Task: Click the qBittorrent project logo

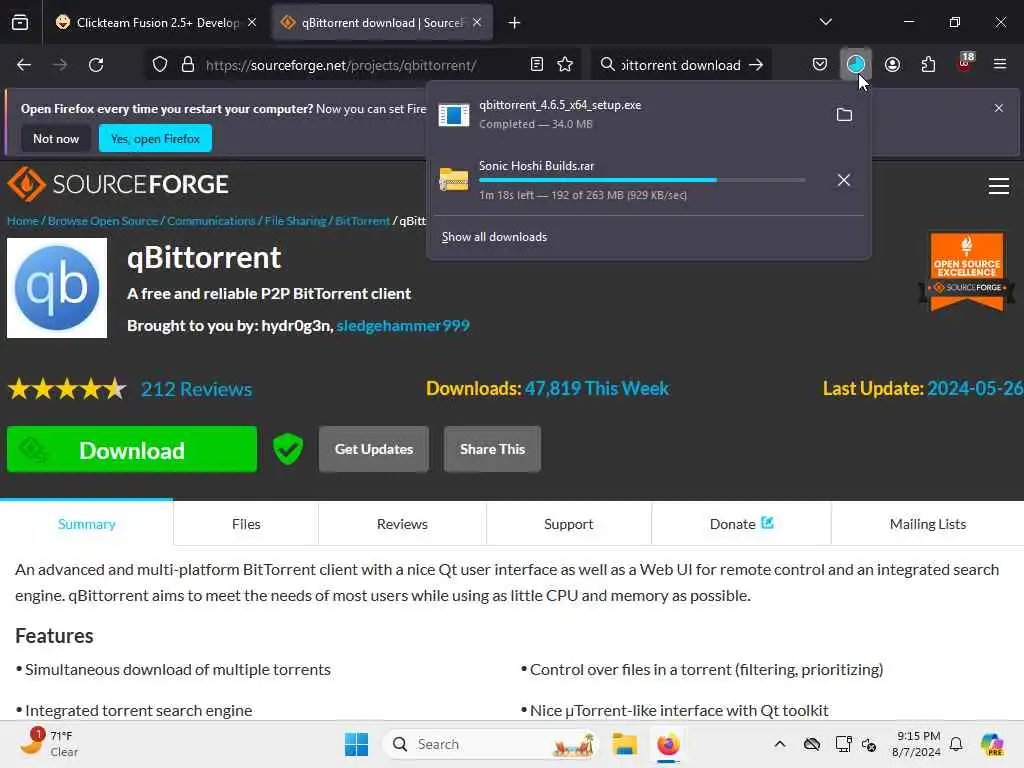Action: tap(57, 288)
